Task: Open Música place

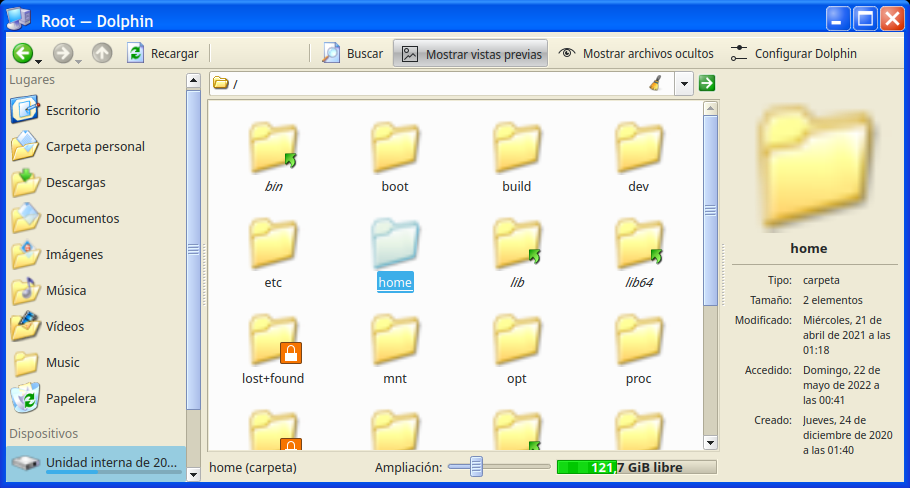Action: pyautogui.click(x=96, y=290)
